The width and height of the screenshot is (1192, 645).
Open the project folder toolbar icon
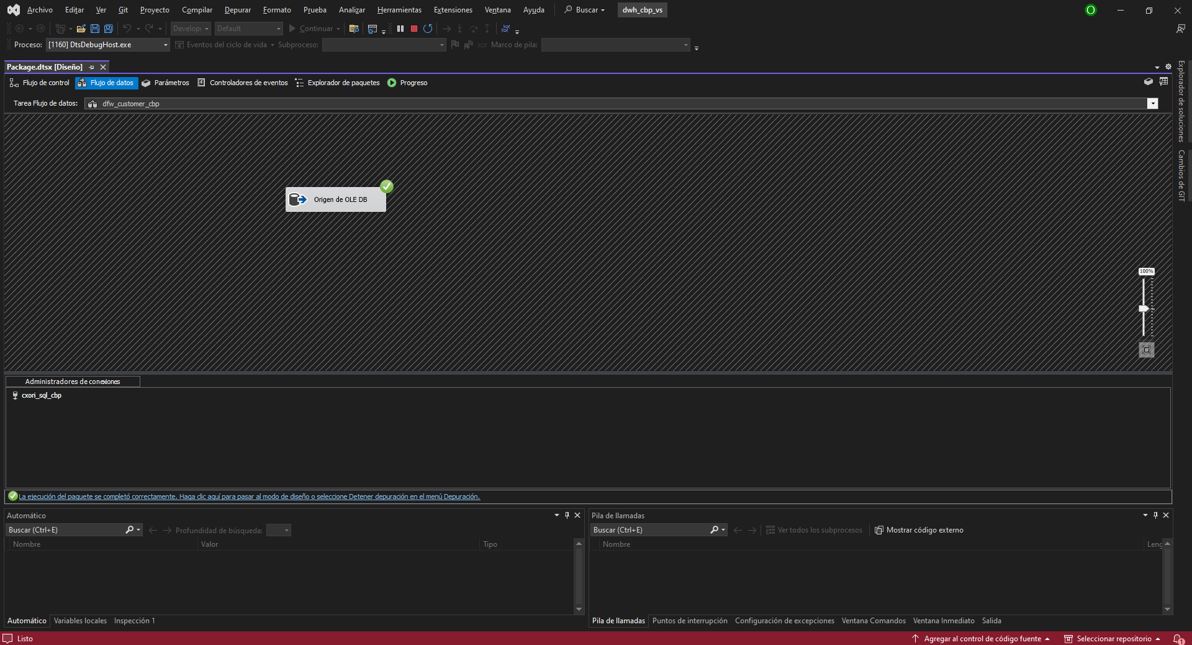pos(81,29)
